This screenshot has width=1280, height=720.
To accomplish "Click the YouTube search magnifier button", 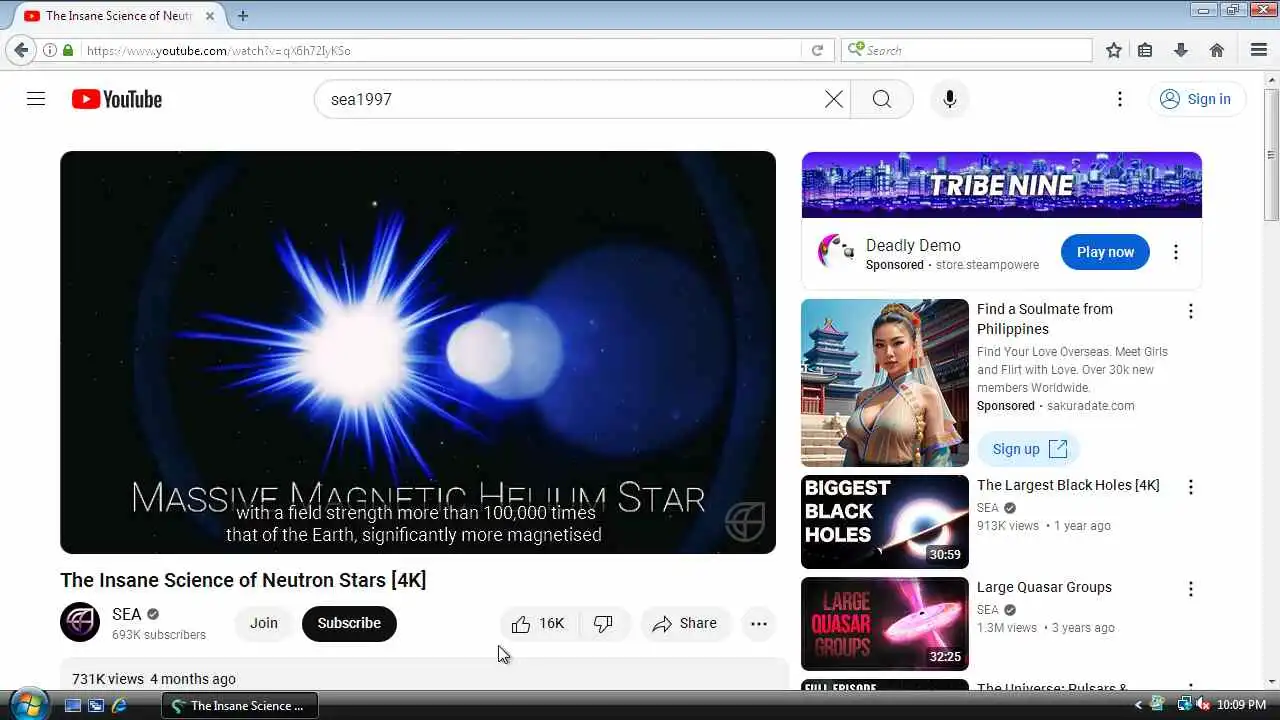I will pos(881,99).
